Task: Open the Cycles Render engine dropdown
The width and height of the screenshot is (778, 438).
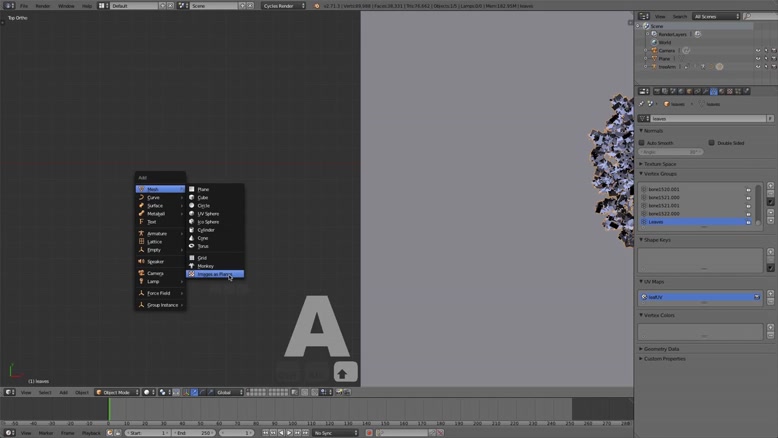Action: coord(283,6)
